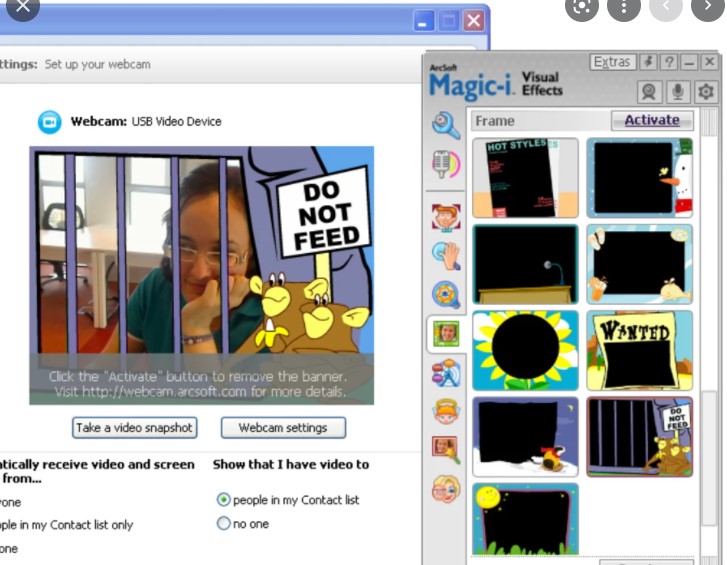Choose the snowy night sledding frame thumbnail
Screen dimensions: 727x565
tap(525, 437)
